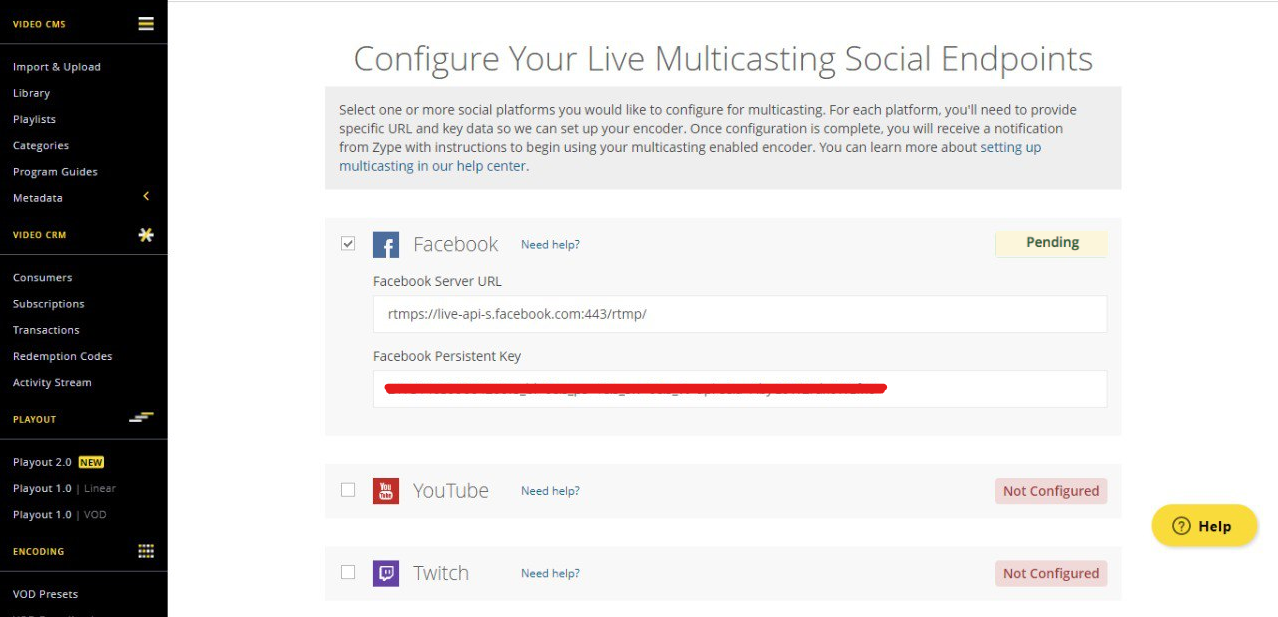
Task: Click the Facebook Pending status badge
Action: click(1051, 243)
